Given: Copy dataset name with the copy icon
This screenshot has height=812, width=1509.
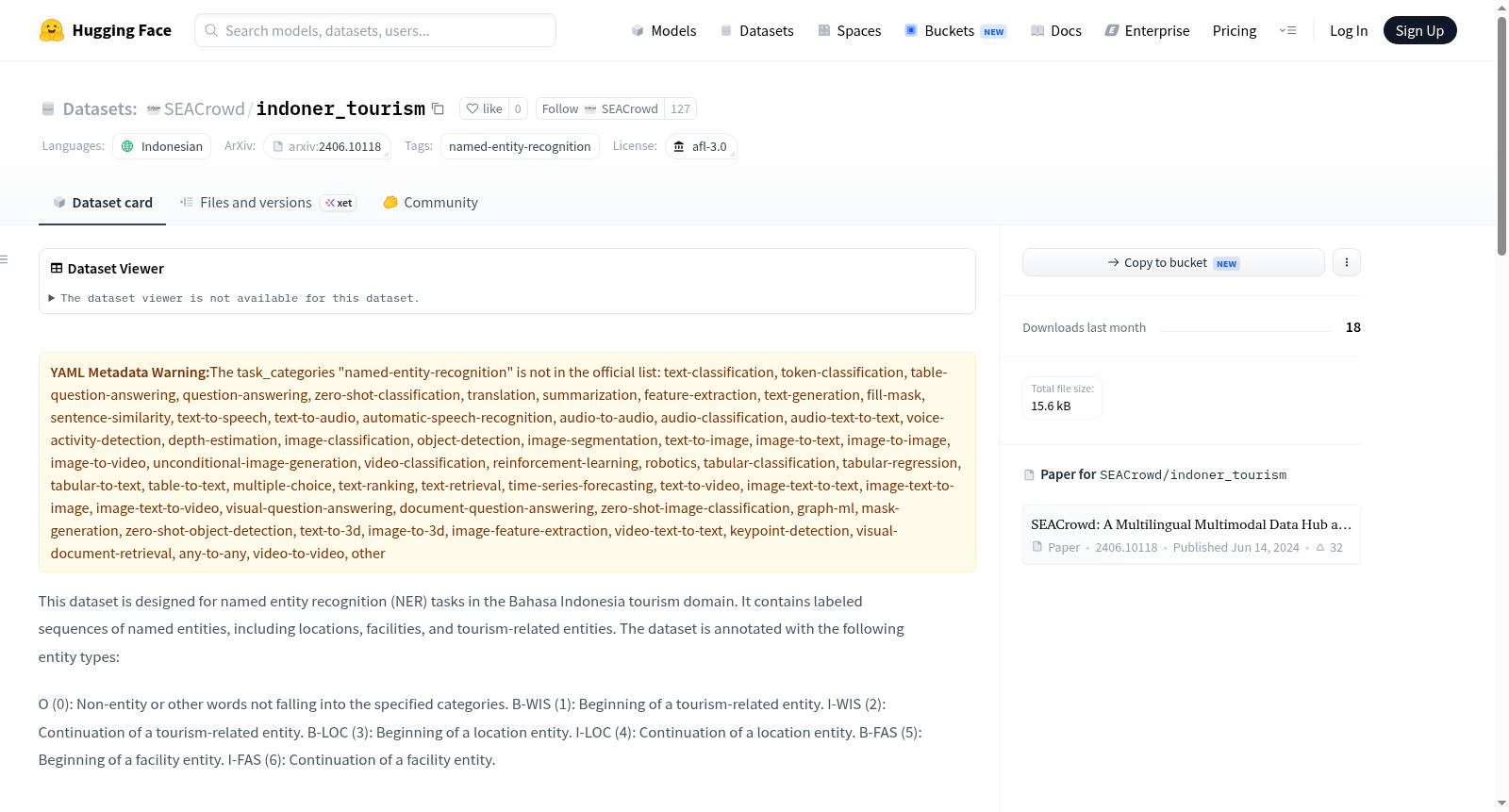Looking at the screenshot, I should point(438,108).
